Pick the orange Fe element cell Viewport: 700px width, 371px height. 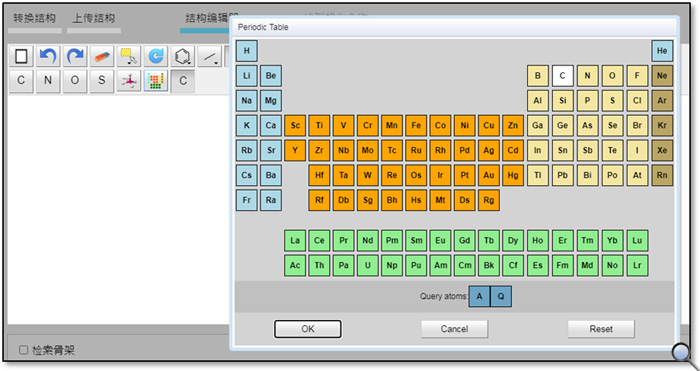click(x=416, y=125)
